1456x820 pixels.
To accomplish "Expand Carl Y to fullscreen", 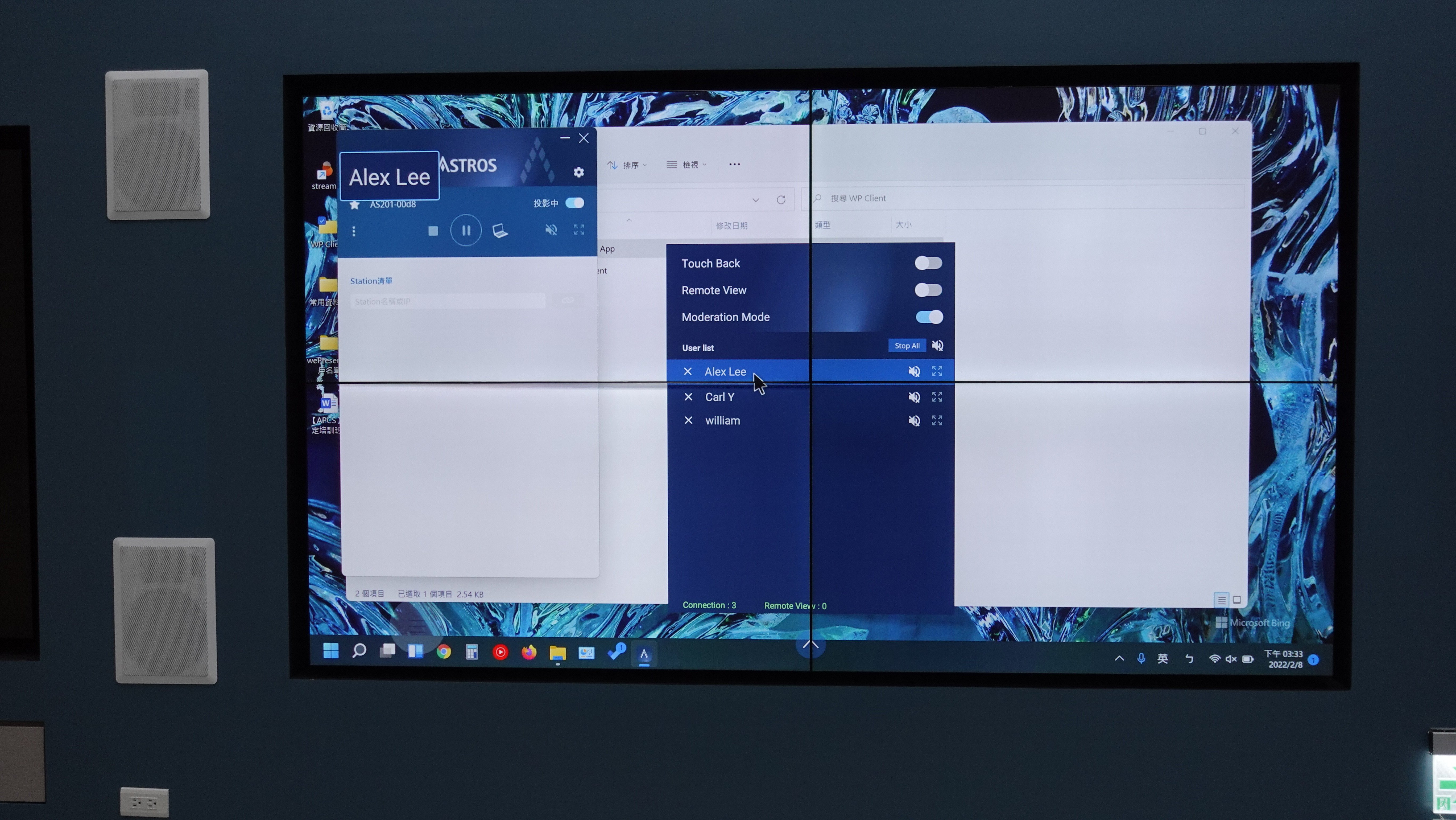I will pos(937,396).
